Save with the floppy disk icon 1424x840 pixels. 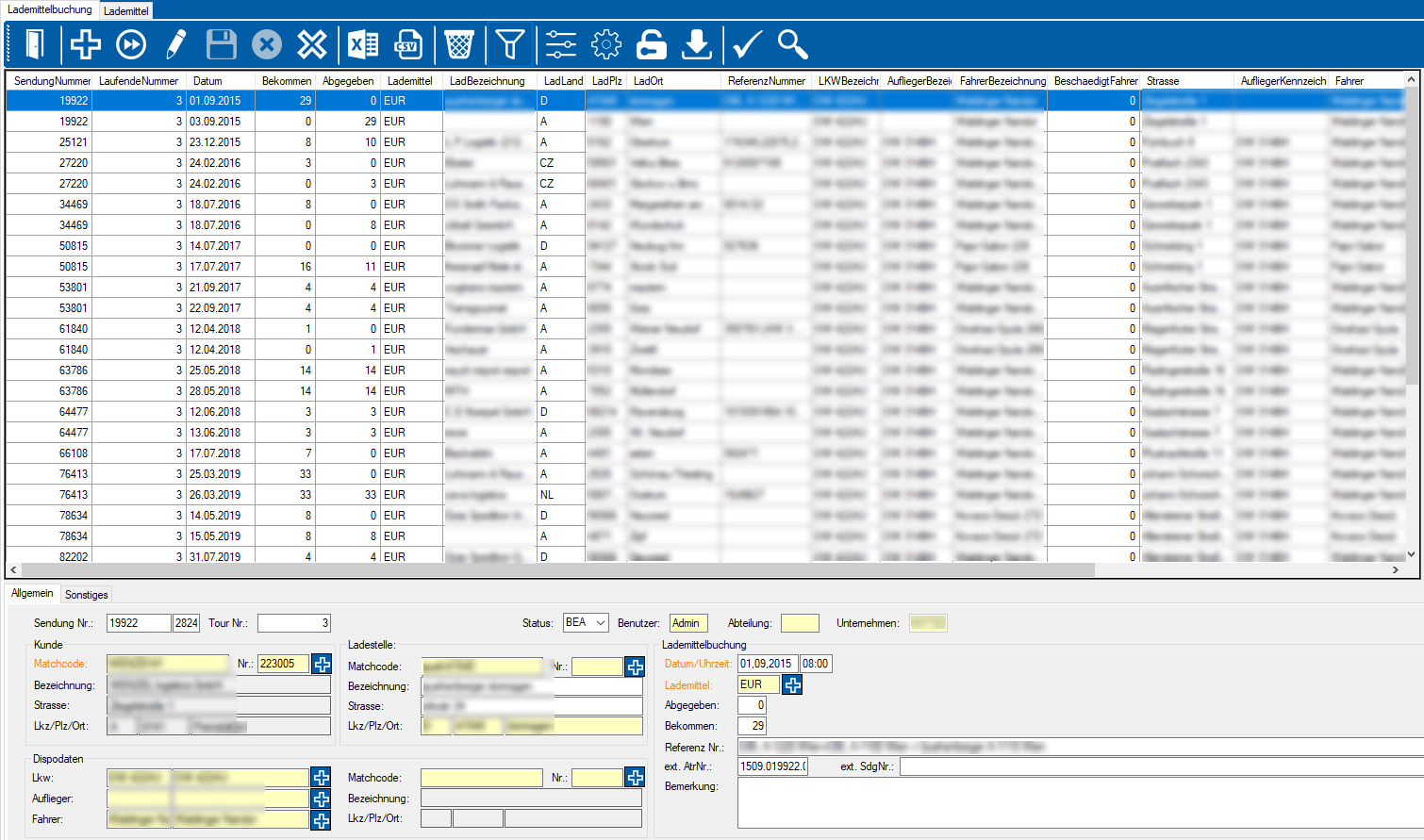222,44
